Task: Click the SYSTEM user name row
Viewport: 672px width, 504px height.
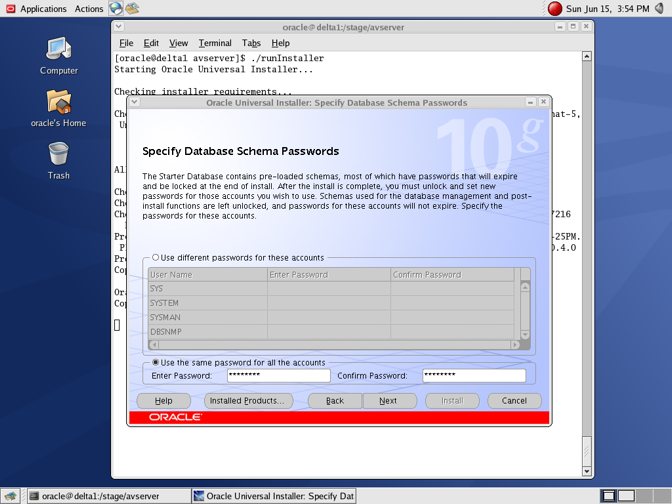Action: point(207,303)
